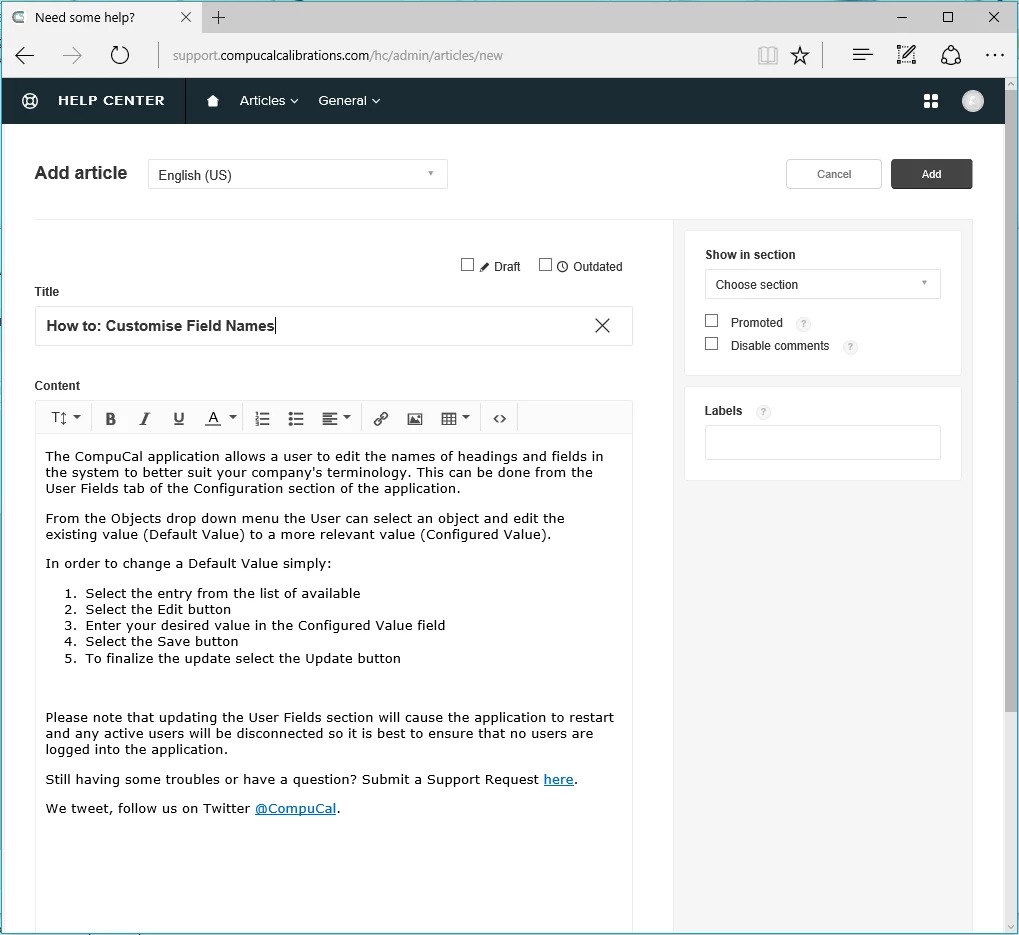The height and width of the screenshot is (935, 1019).
Task: Click 'Select the Save button' list item
Action: coord(162,641)
